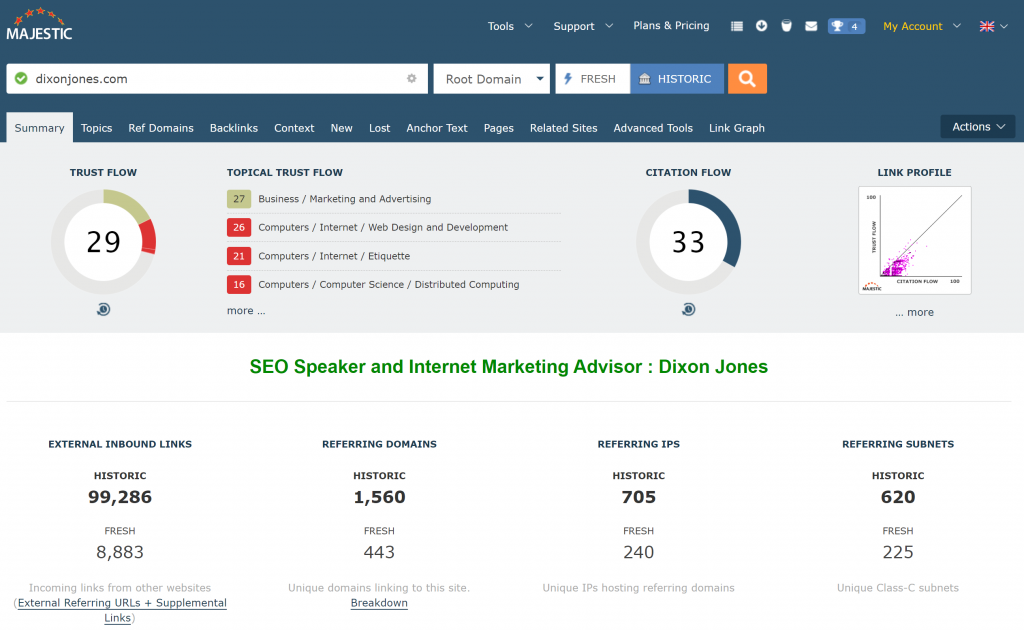Click the trophy badge showing 4
This screenshot has width=1024, height=630.
click(846, 26)
